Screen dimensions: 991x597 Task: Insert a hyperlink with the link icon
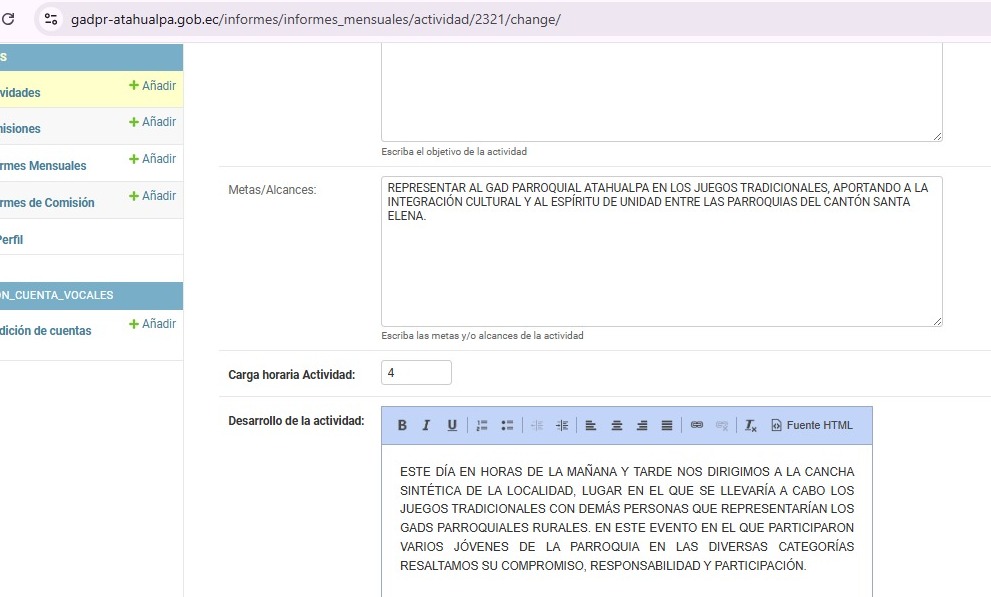(697, 425)
